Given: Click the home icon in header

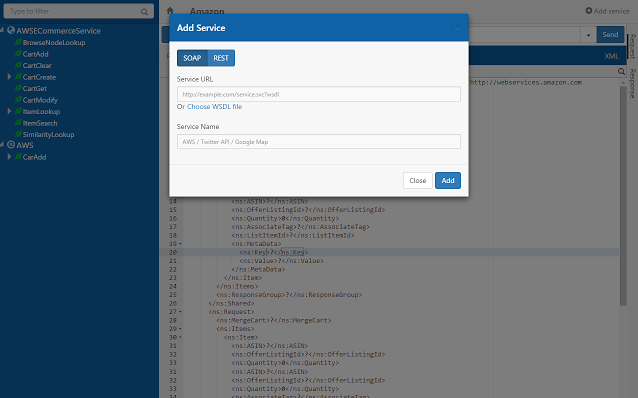Looking at the screenshot, I should pyautogui.click(x=170, y=11).
